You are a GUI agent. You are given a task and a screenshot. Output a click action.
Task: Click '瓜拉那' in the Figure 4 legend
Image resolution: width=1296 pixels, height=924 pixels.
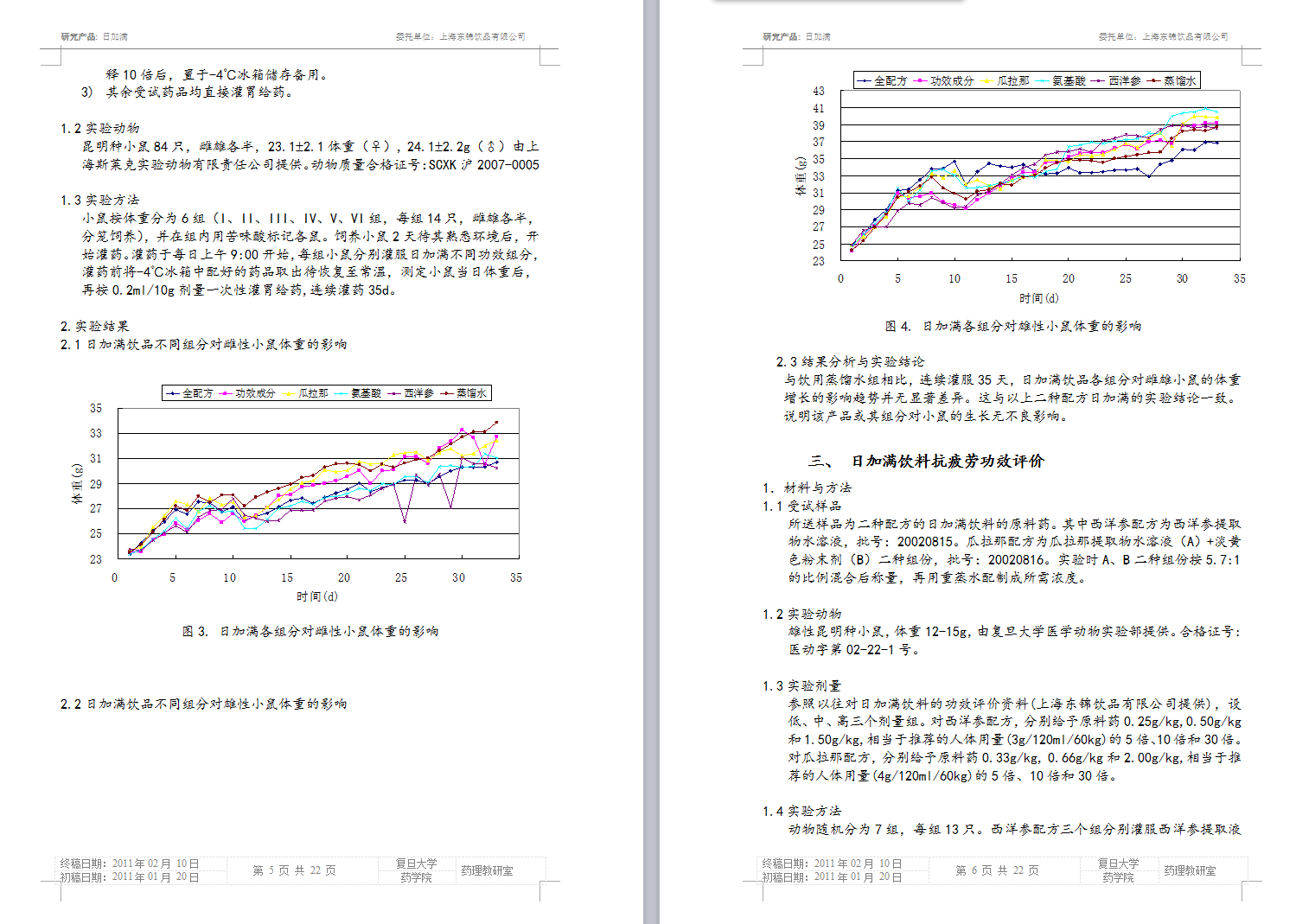coord(1013,80)
